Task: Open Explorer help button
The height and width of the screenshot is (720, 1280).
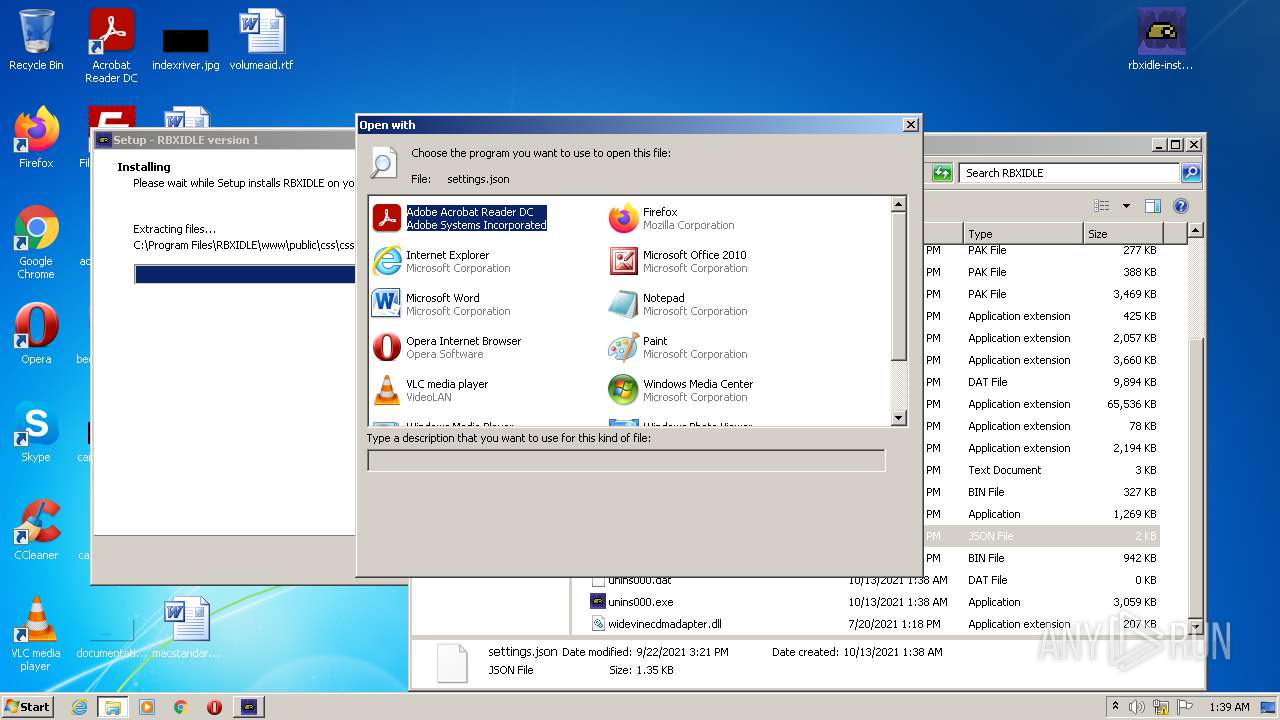Action: pos(1181,206)
